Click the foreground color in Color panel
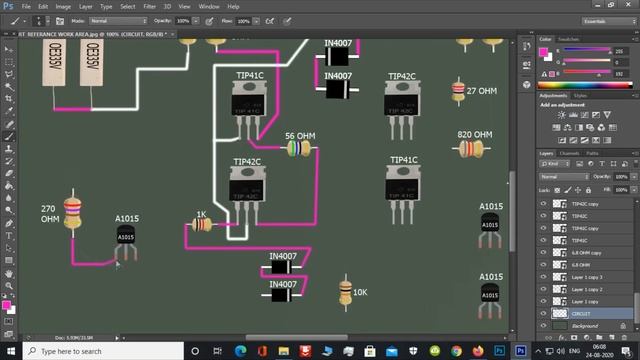The image size is (640, 360). (x=543, y=52)
